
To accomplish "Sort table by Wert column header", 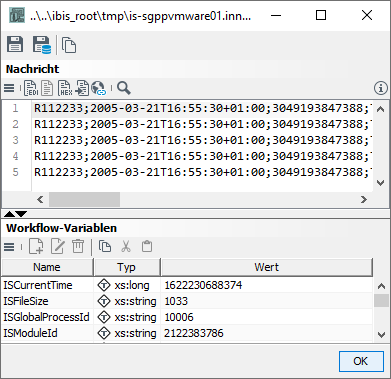I will [x=267, y=267].
